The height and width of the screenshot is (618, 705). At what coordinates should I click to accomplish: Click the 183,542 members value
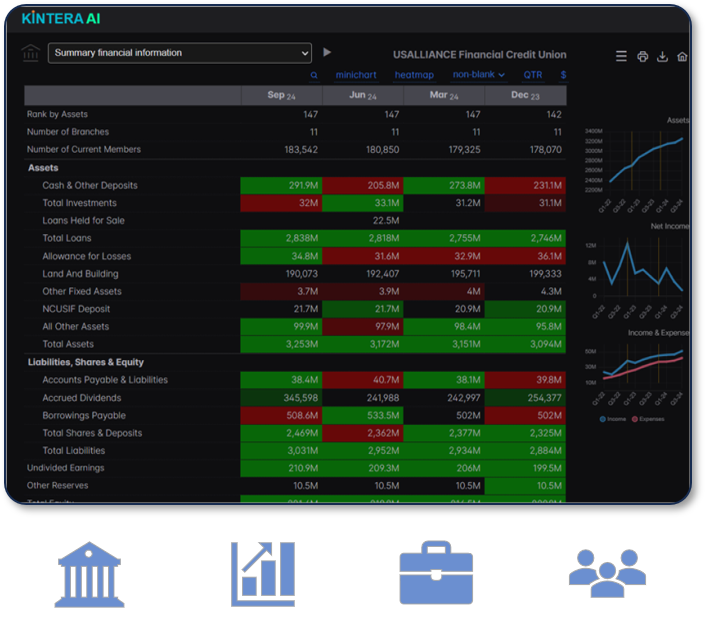point(301,149)
